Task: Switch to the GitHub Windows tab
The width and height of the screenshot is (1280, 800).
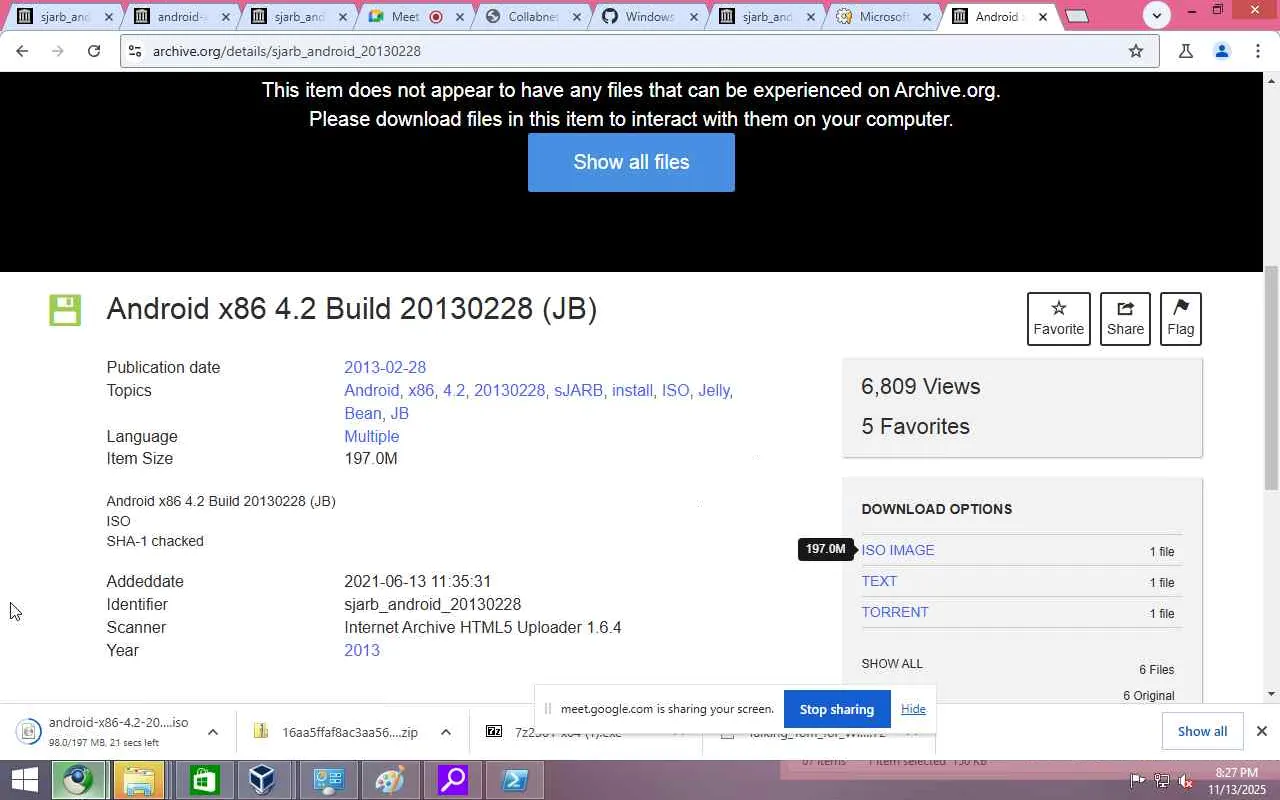Action: pos(650,17)
